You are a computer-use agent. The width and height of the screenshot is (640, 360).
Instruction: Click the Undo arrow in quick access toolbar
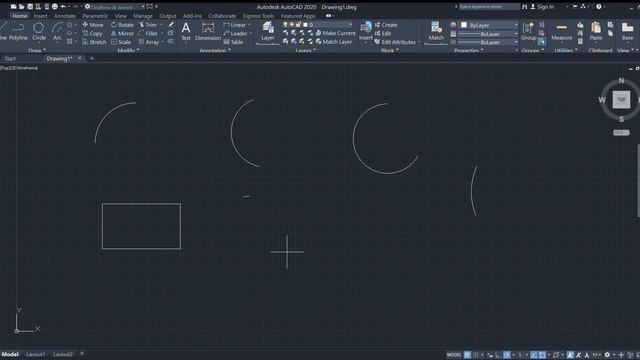click(x=63, y=7)
